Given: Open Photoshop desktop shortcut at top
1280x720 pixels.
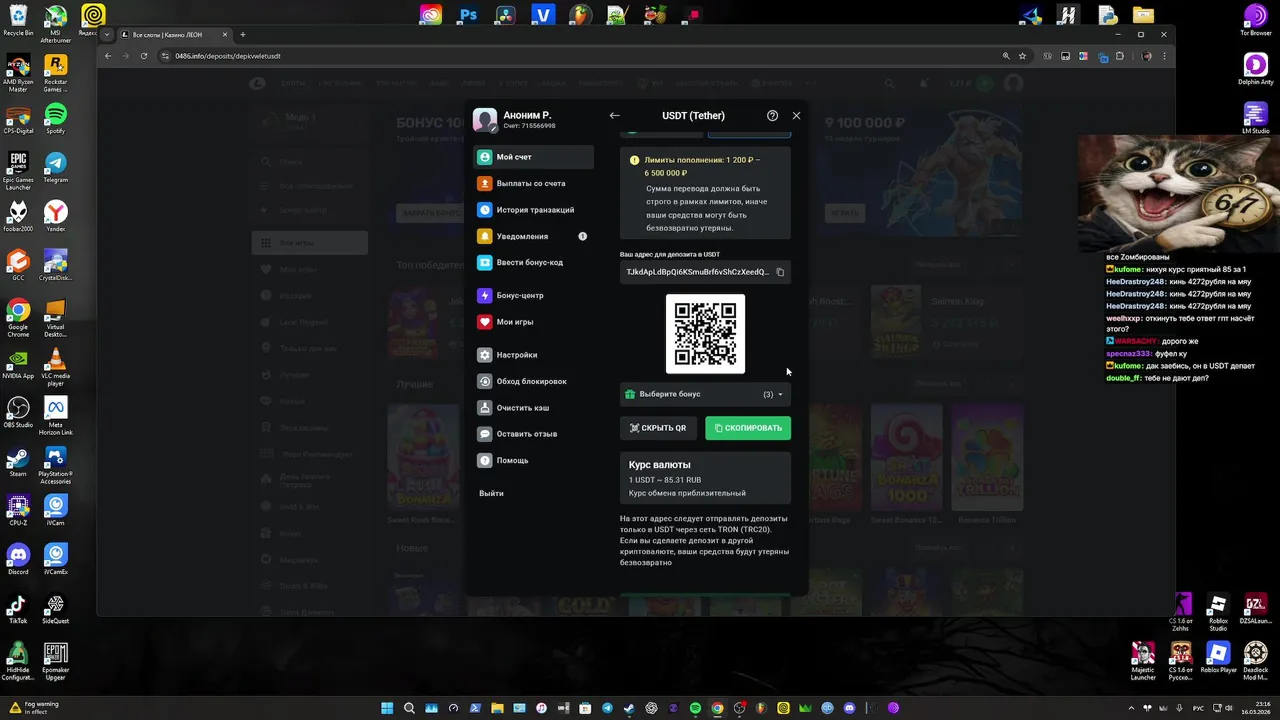Looking at the screenshot, I should (468, 15).
